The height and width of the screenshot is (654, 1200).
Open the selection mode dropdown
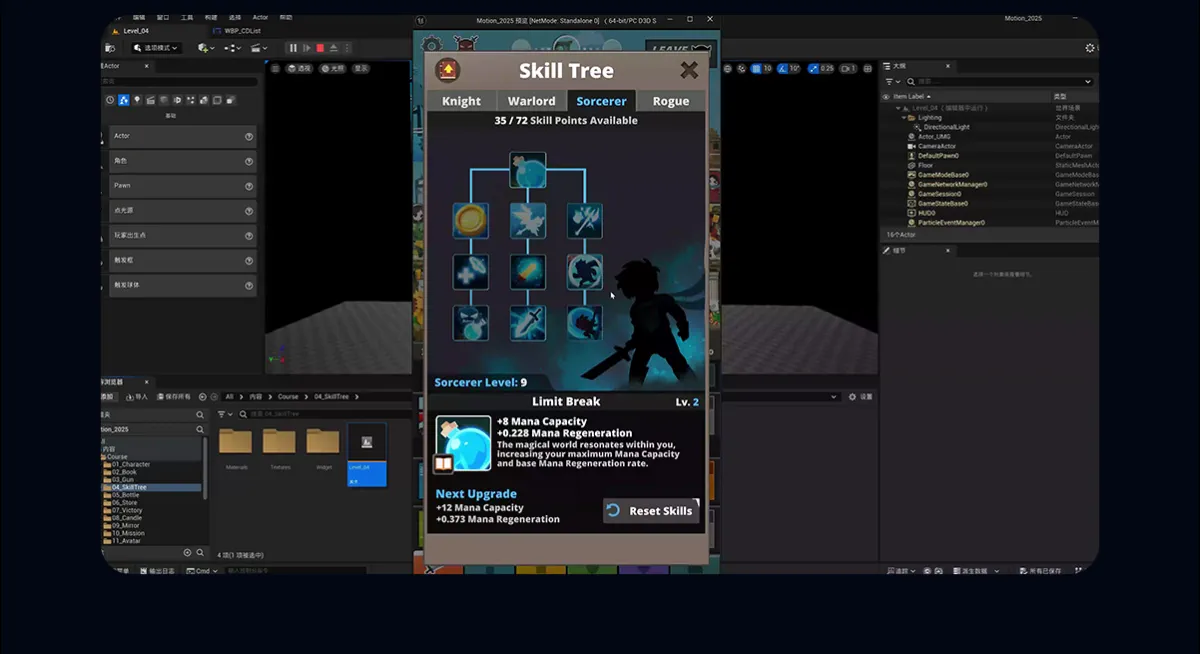(156, 48)
